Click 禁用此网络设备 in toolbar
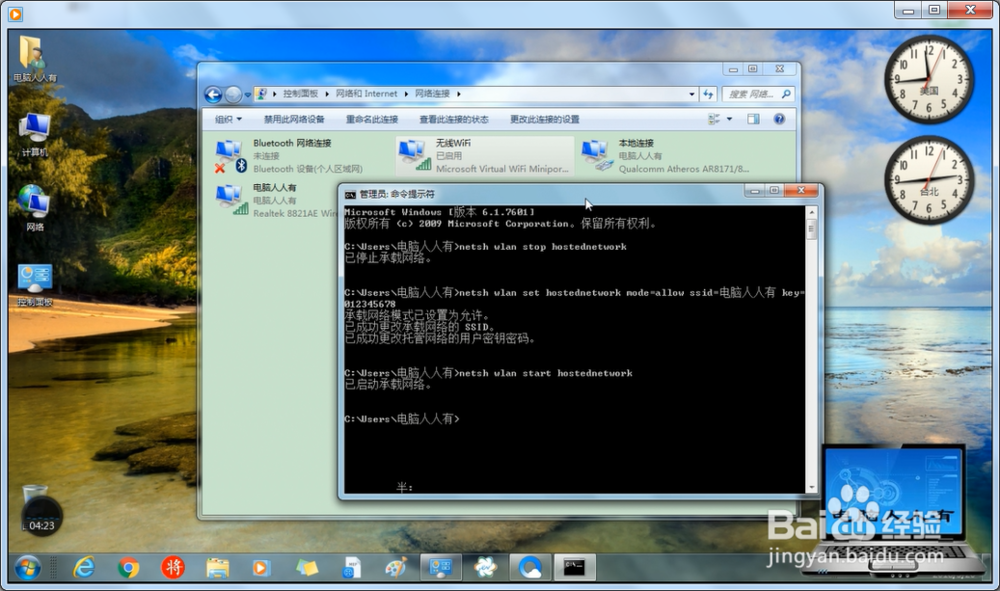The width and height of the screenshot is (1000, 591). coord(294,119)
